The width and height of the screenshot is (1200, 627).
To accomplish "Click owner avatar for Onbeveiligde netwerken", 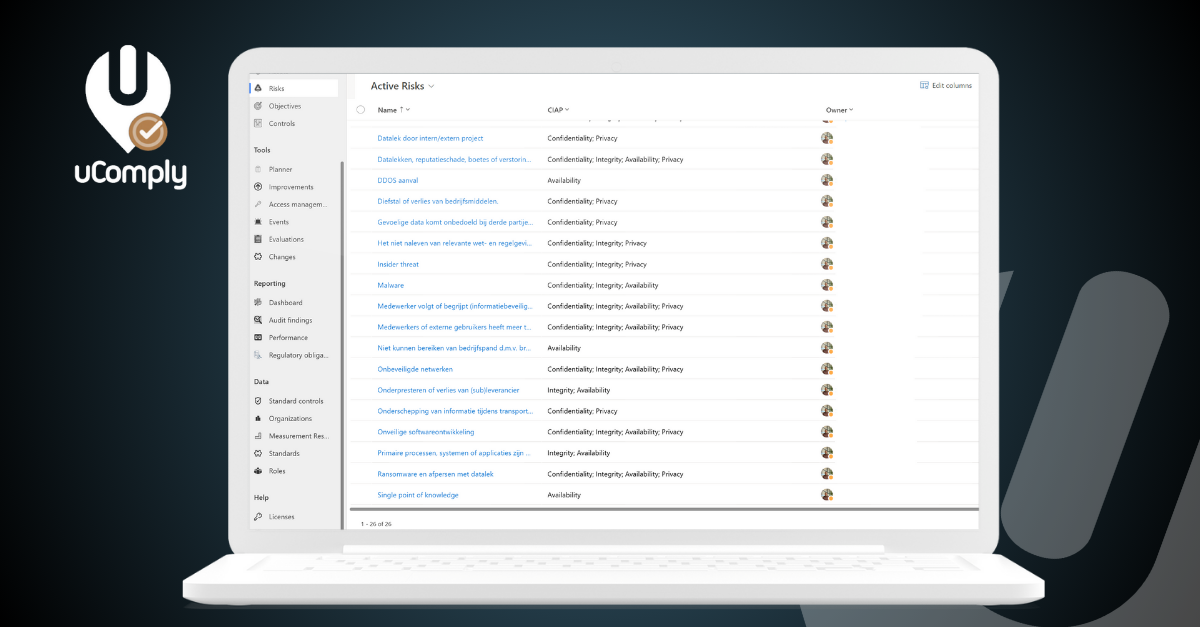I will (827, 369).
